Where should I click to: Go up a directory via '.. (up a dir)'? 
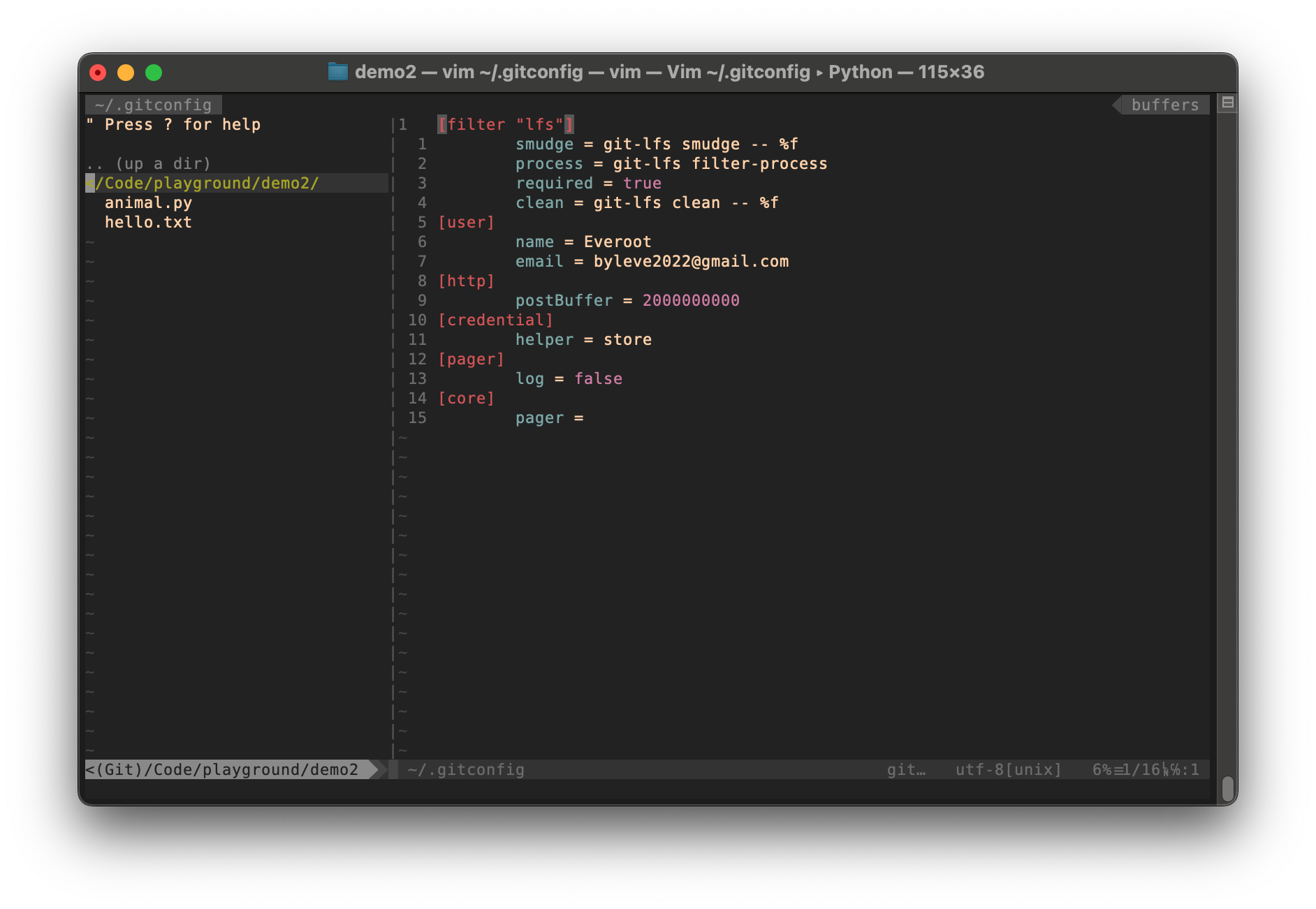[148, 163]
